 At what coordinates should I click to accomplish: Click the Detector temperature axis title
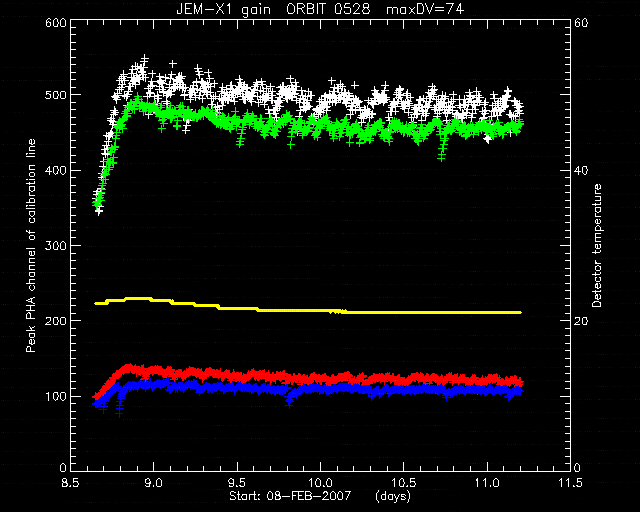[597, 245]
